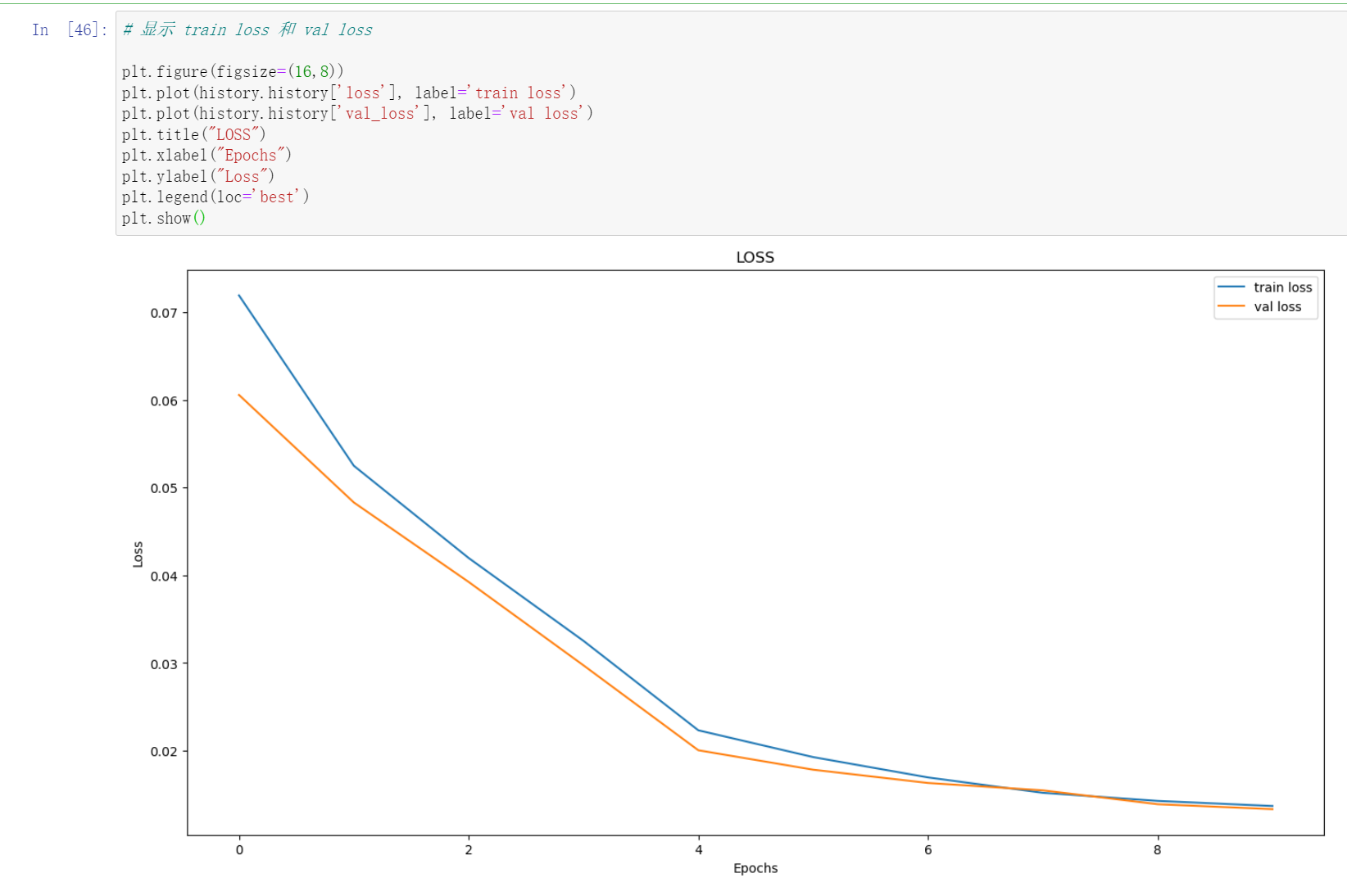The width and height of the screenshot is (1347, 896).
Task: Click the plt.legend(loc='best') line
Action: tap(215, 197)
